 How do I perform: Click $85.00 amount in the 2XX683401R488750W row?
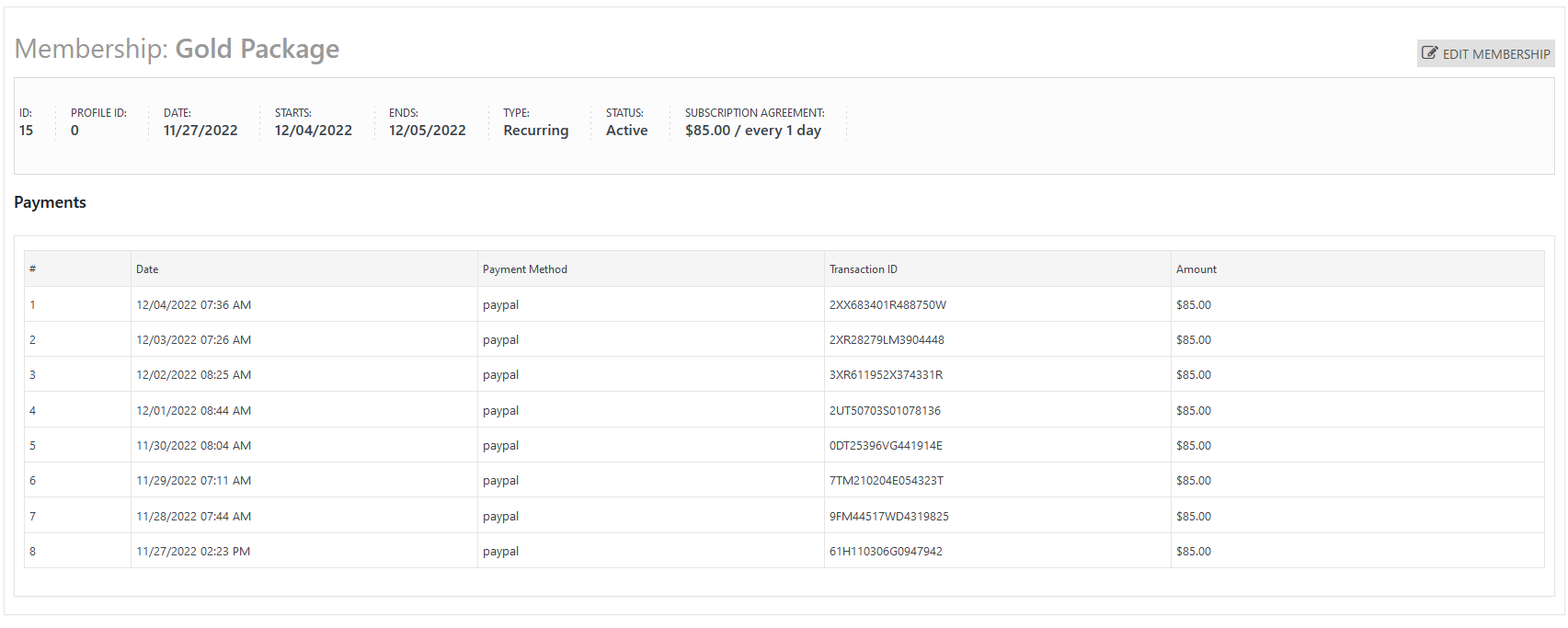click(x=1194, y=305)
